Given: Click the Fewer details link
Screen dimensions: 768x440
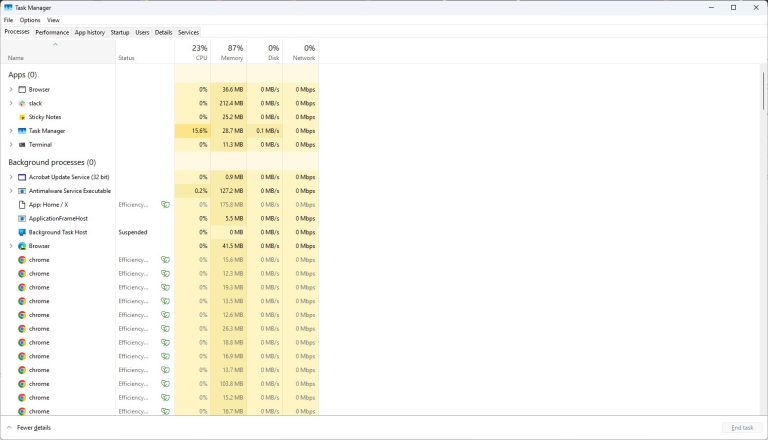Looking at the screenshot, I should point(34,428).
